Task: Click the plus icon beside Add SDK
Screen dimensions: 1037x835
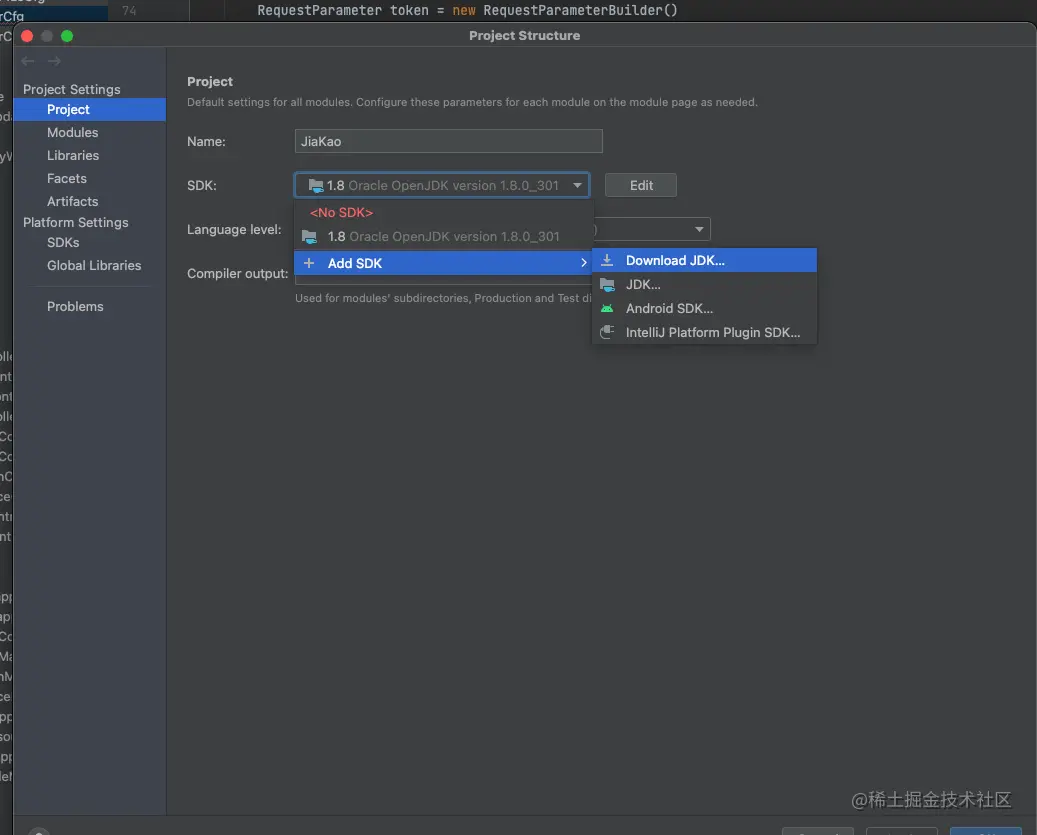Action: (x=309, y=263)
